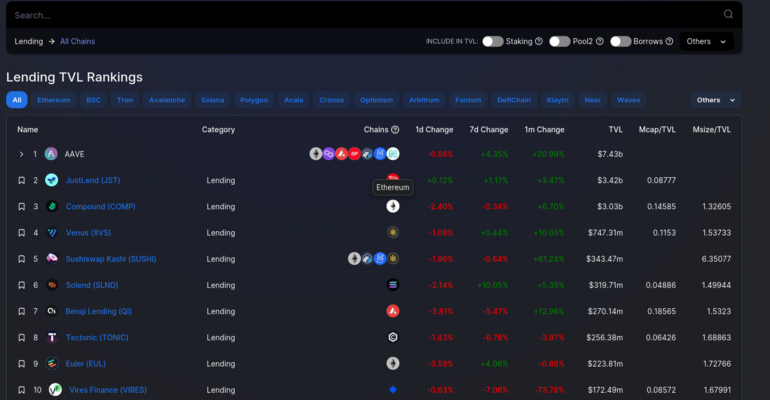
Task: Bookmark Vires Finance (VIRES) row
Action: coord(22,390)
